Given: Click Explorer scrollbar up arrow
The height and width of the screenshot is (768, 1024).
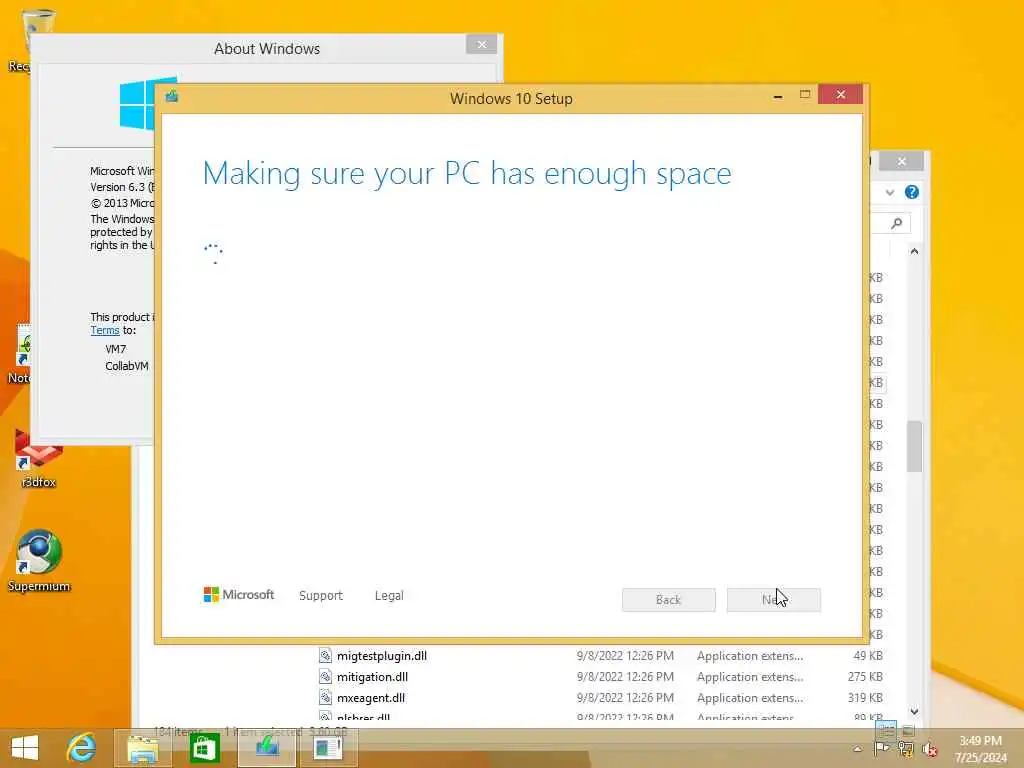Looking at the screenshot, I should point(914,251).
